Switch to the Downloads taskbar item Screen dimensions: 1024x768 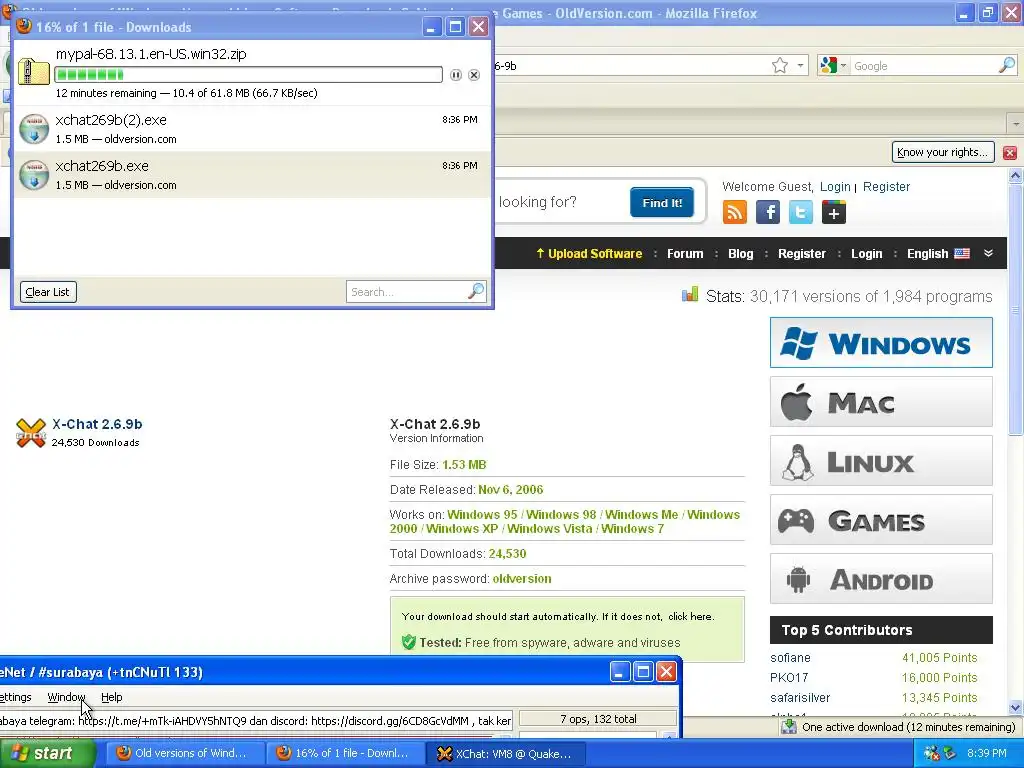(345, 753)
